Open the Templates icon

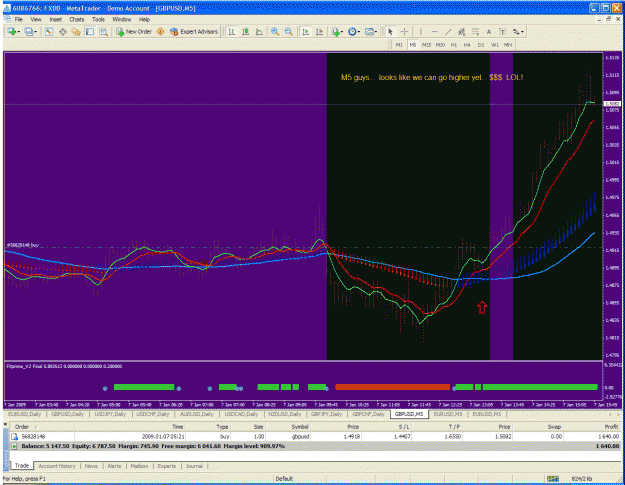(369, 31)
